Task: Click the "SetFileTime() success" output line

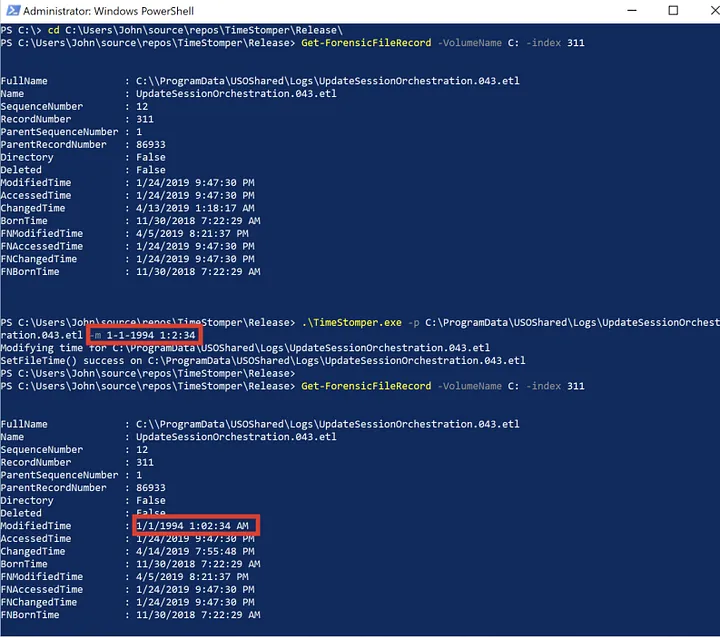Action: click(262, 360)
